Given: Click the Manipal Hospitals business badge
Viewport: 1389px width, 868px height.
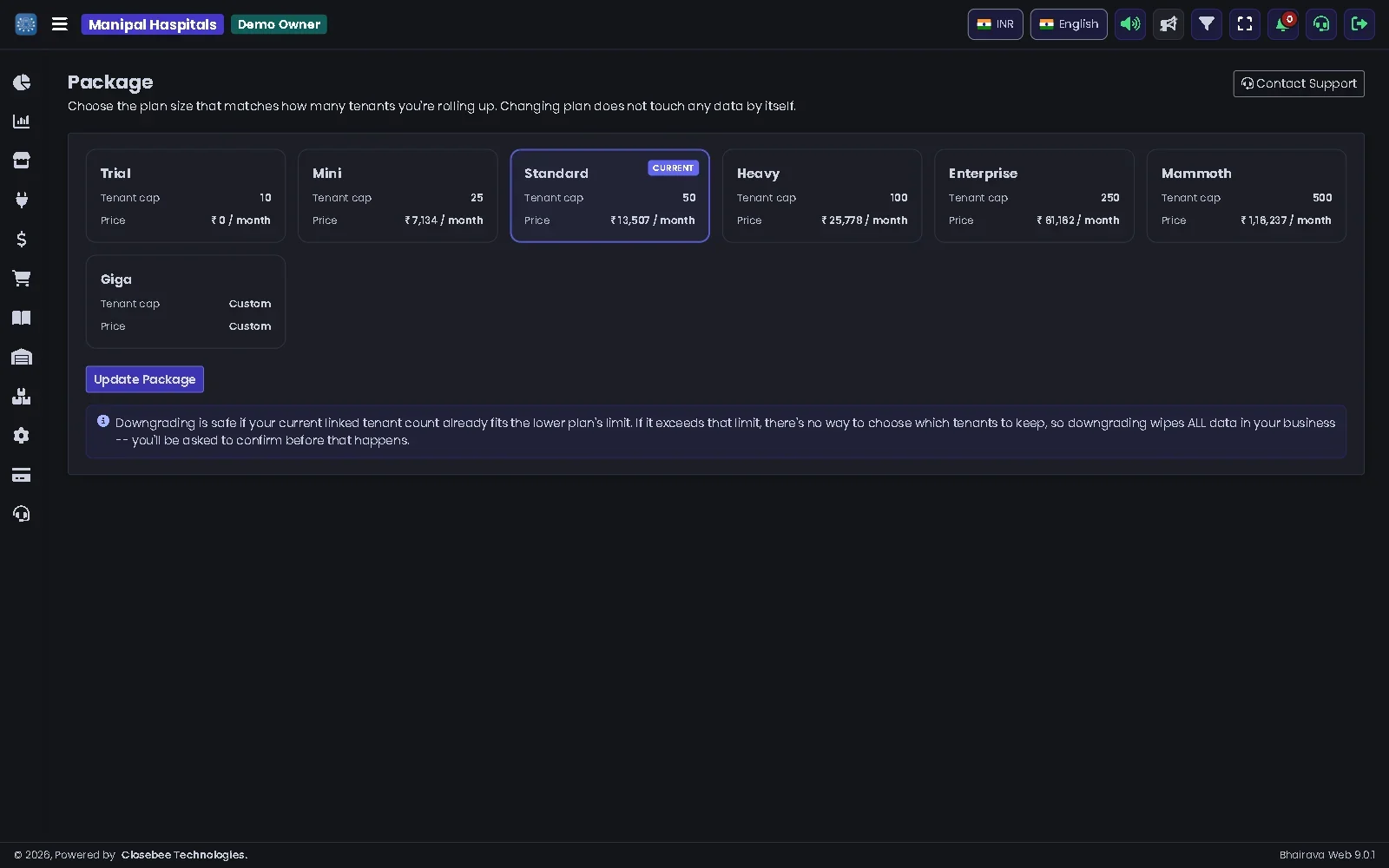Looking at the screenshot, I should point(153,24).
